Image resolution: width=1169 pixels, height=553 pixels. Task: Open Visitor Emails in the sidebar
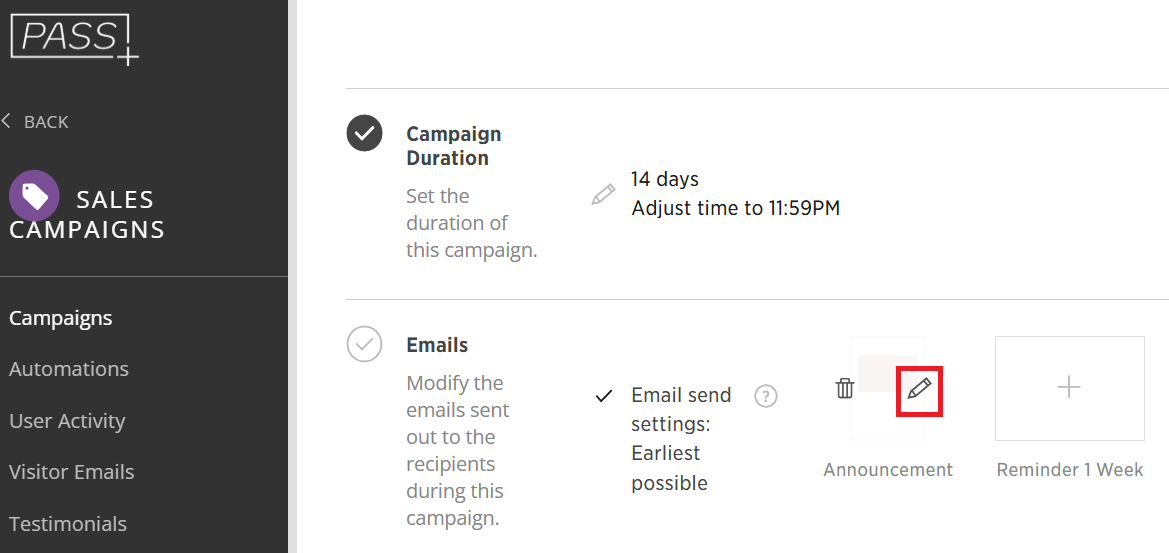(72, 472)
